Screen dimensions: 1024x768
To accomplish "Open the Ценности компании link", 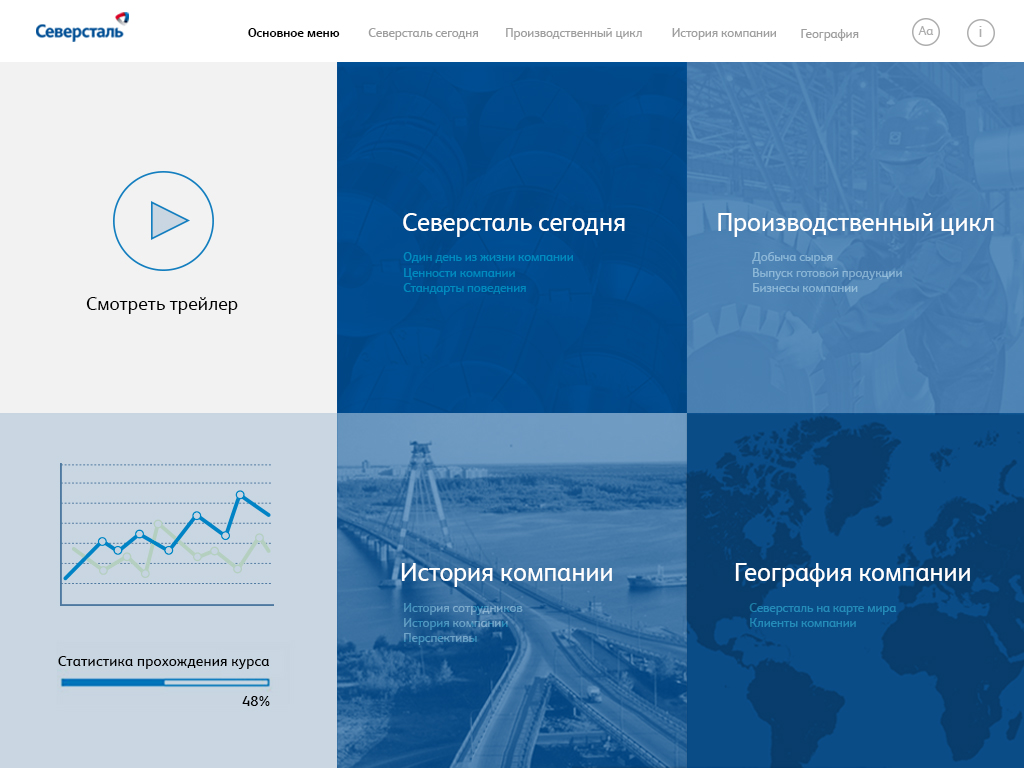I will coord(459,273).
